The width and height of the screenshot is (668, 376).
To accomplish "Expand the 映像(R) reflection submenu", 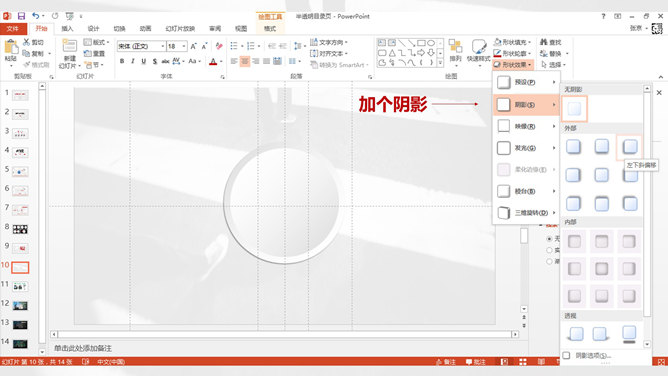I will pyautogui.click(x=526, y=126).
